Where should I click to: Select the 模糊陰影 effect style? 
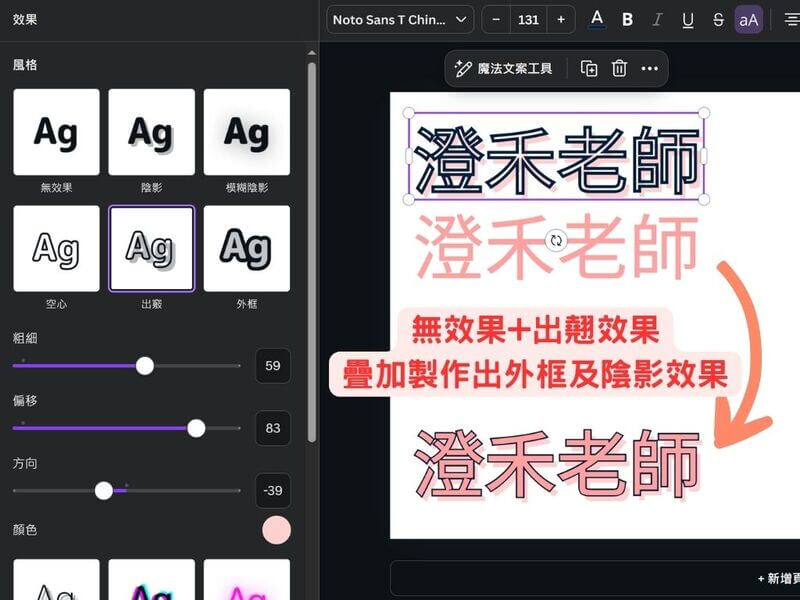pyautogui.click(x=246, y=132)
